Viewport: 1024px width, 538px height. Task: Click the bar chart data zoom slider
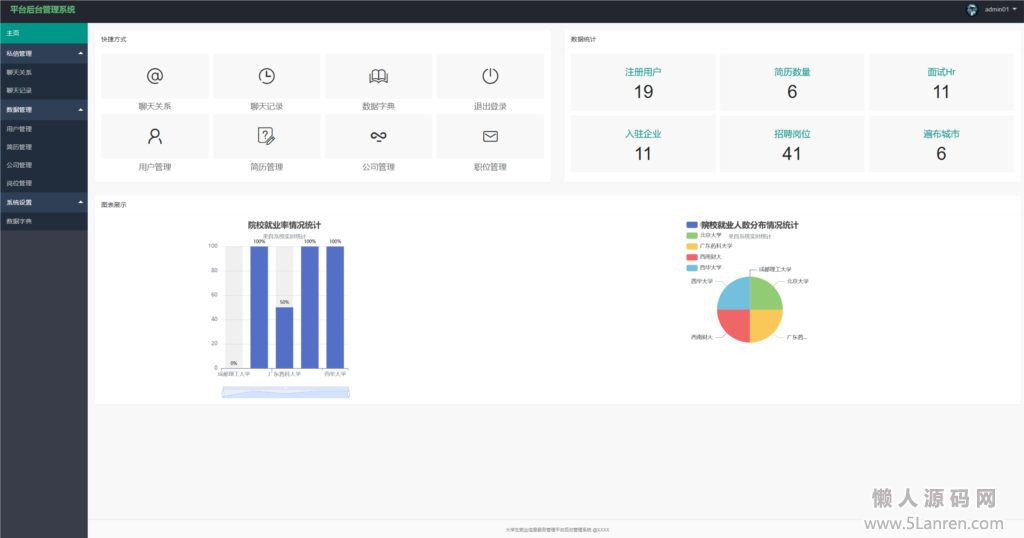[x=285, y=393]
